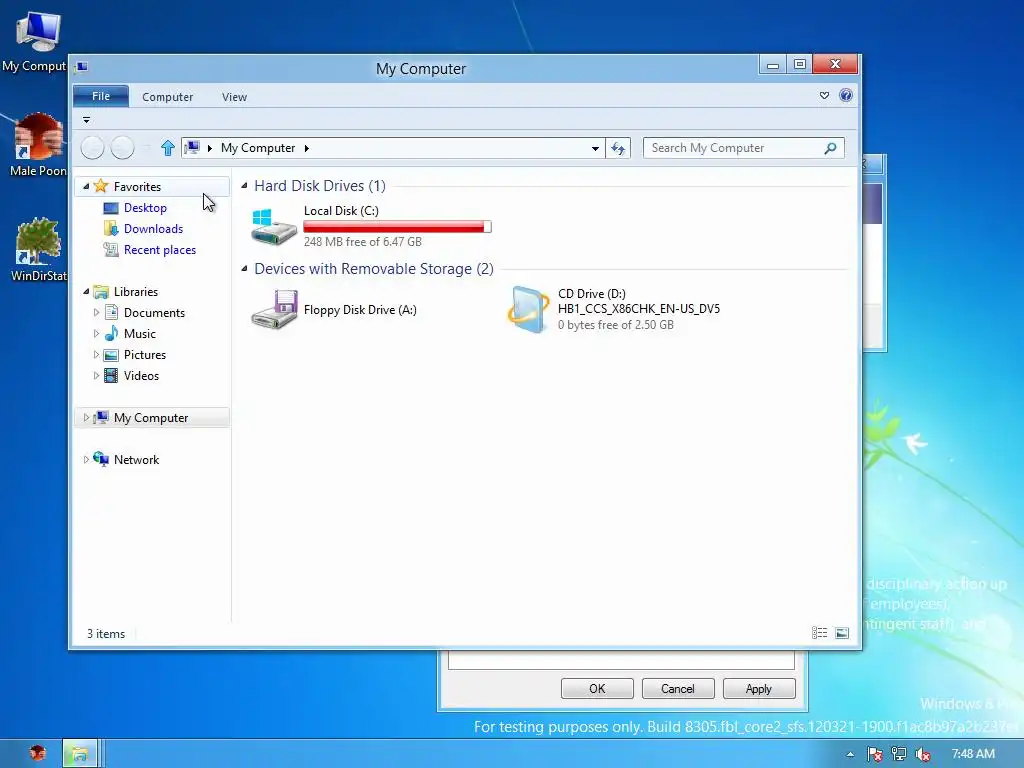This screenshot has width=1024, height=768.
Task: Click the File Explorer taskbar button
Action: click(x=80, y=754)
